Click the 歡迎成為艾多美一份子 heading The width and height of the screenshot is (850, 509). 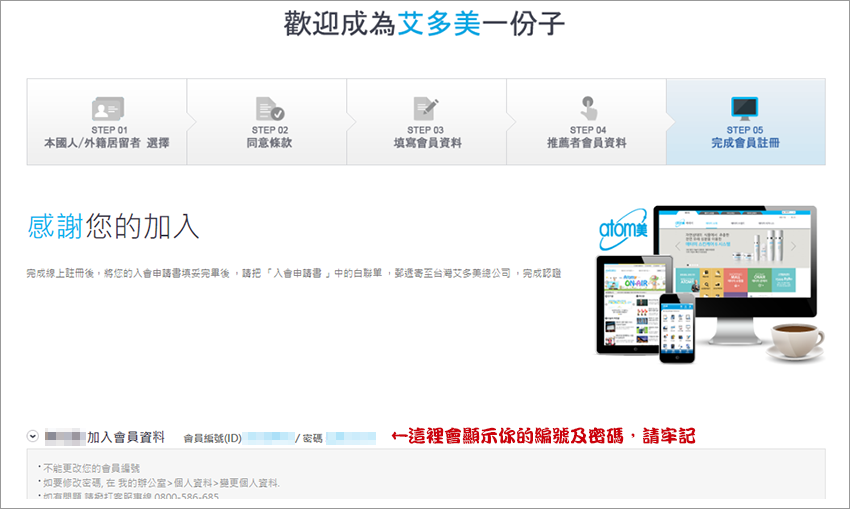424,24
